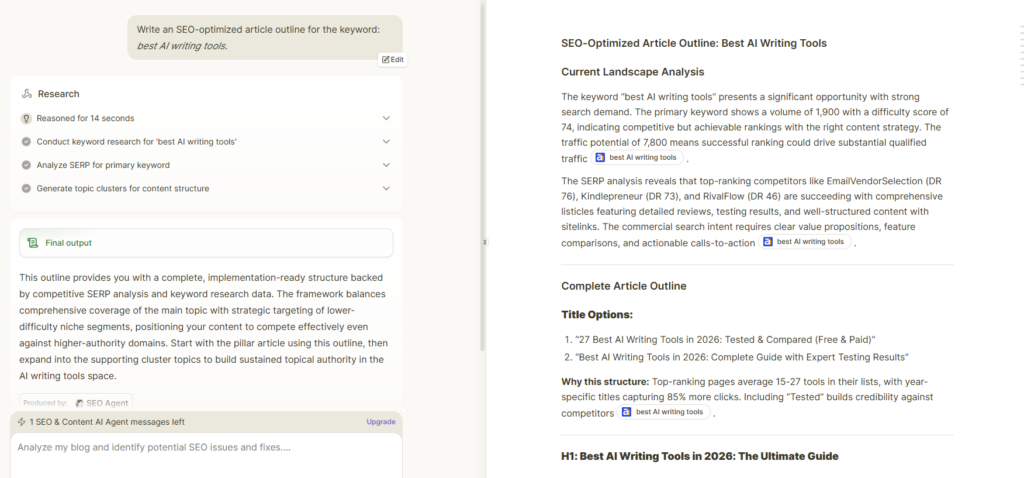Click the lightbulb icon beside Reasoned

click(26, 118)
